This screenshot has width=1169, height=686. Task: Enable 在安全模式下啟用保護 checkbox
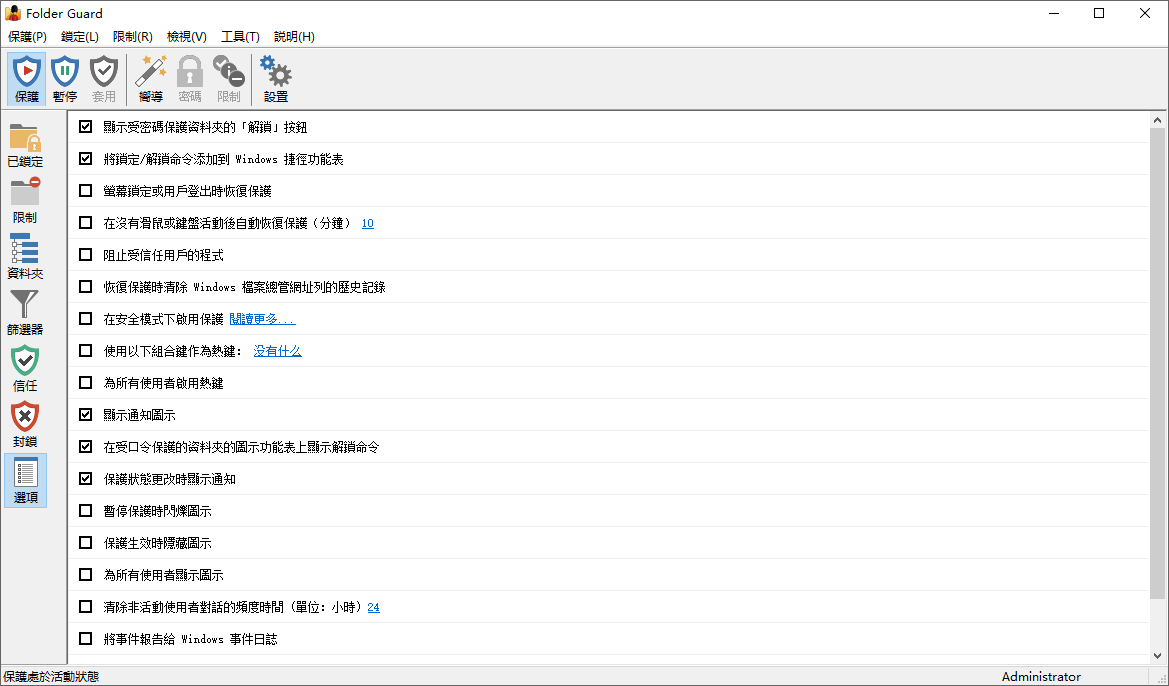[x=86, y=319]
